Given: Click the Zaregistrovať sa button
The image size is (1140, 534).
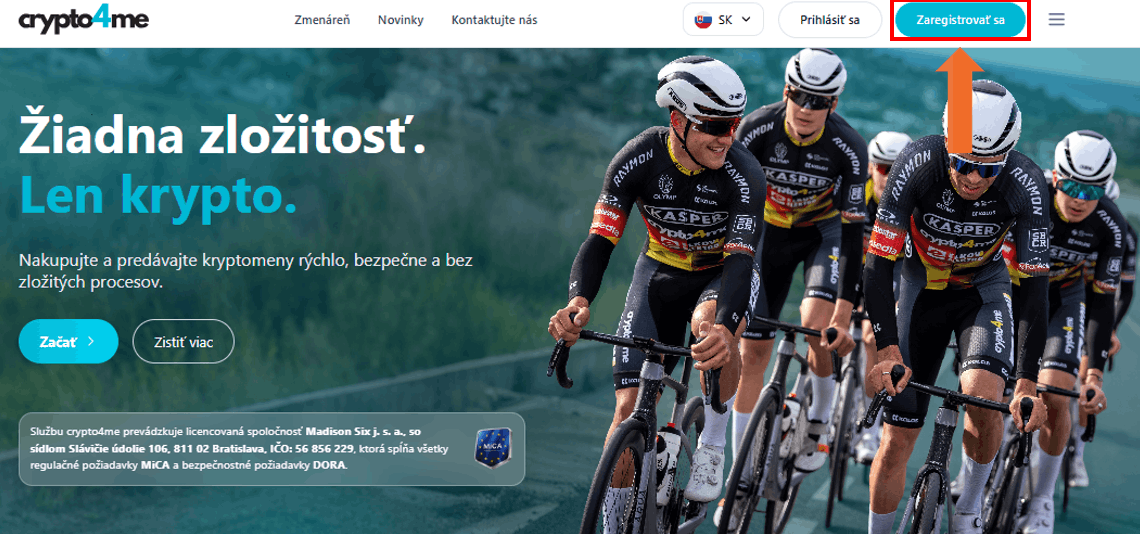Looking at the screenshot, I should pos(960,20).
